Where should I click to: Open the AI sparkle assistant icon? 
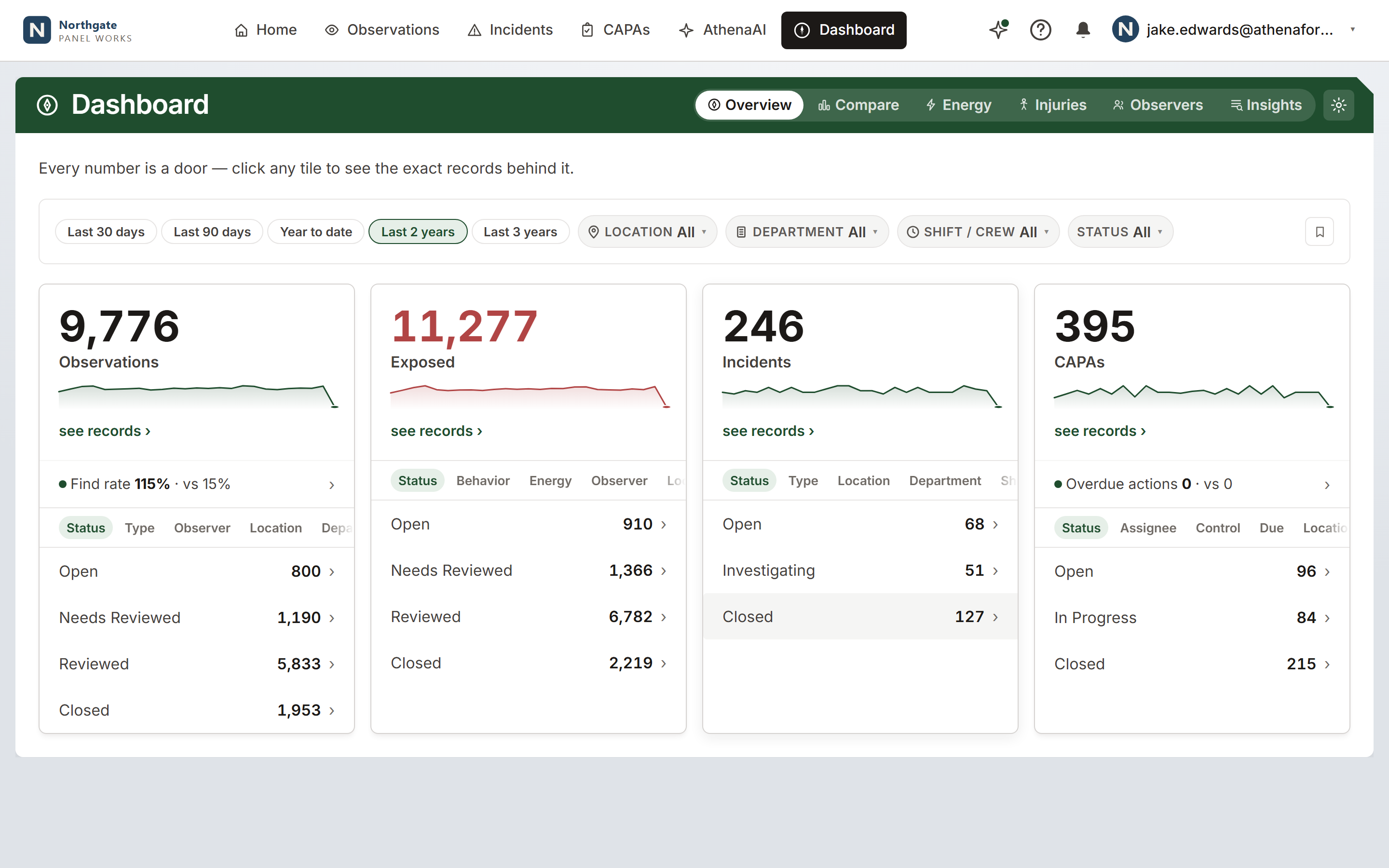click(999, 29)
